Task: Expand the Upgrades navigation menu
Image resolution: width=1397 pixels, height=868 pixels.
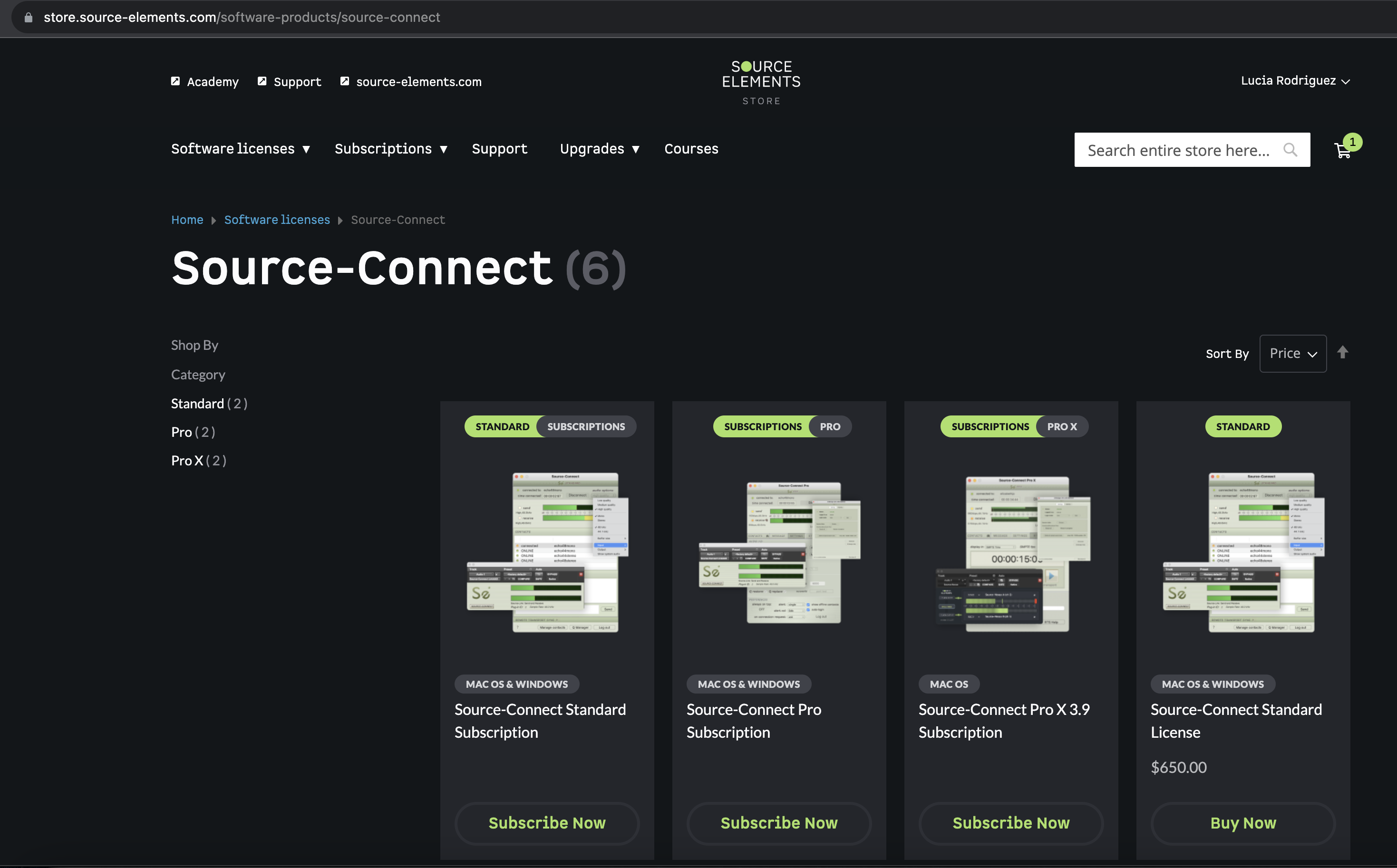Action: coord(599,149)
